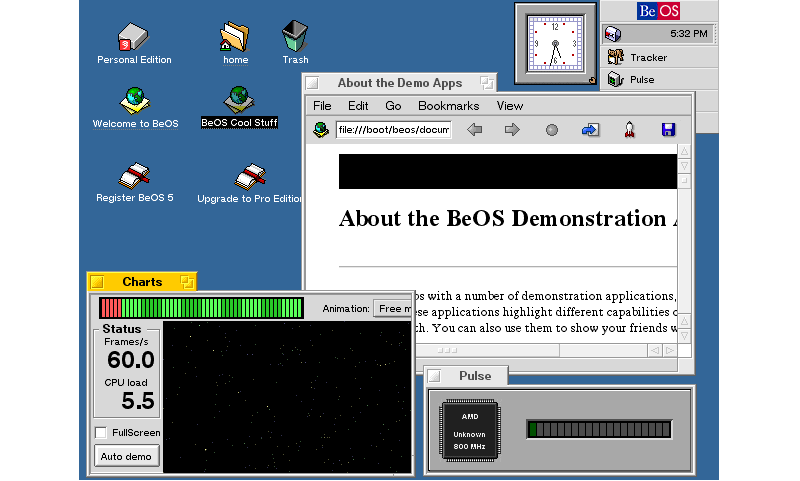Viewport: 800px width, 481px height.
Task: Click the CPU activity bar in Pulse
Action: (599, 429)
